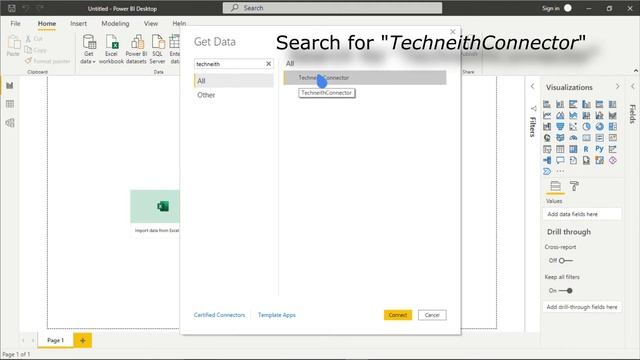Select the Clustered column chart visual
640x360 pixels.
tap(586, 104)
